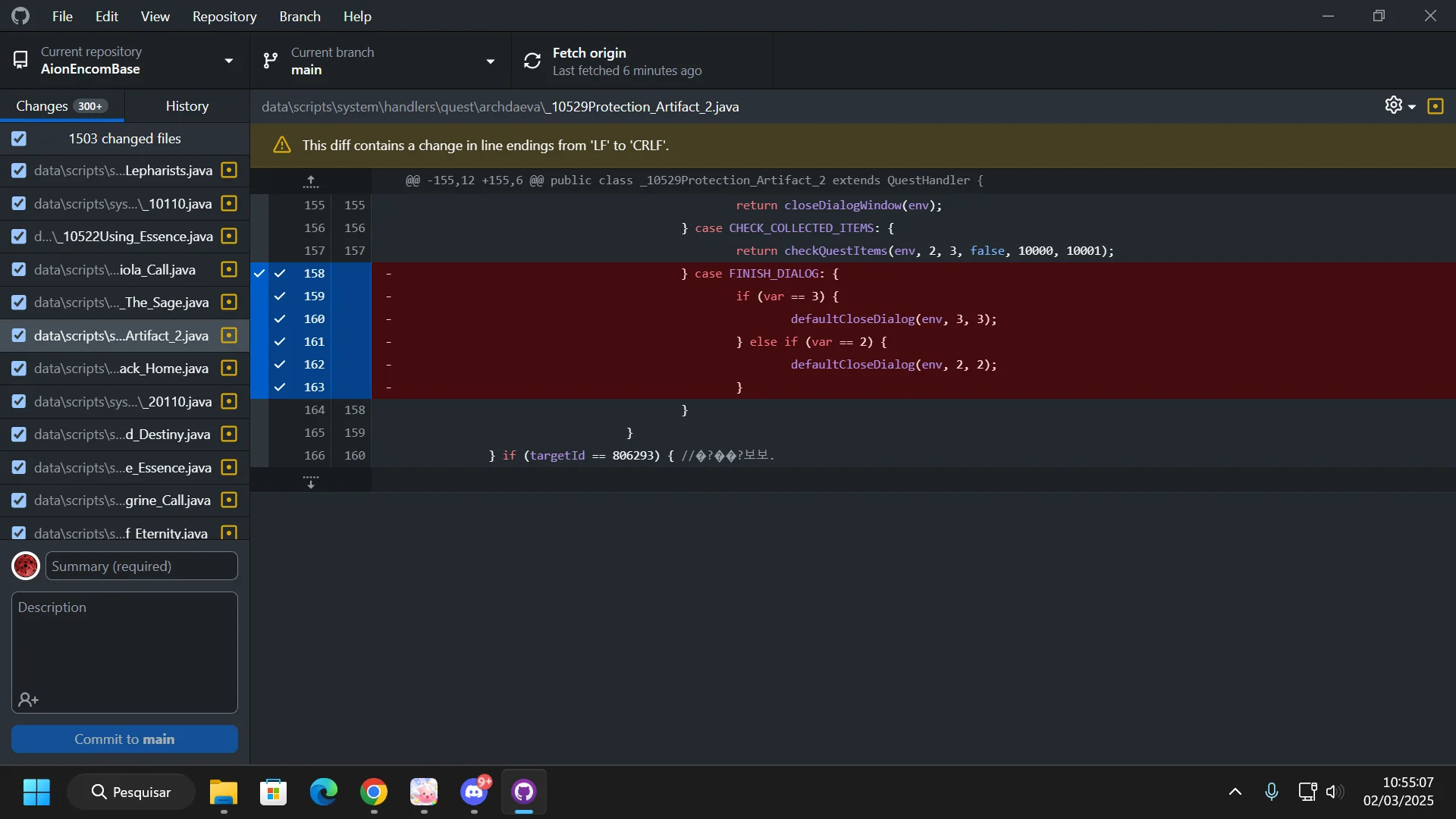Click the Fetch origin sync icon
The height and width of the screenshot is (819, 1456).
coord(532,61)
